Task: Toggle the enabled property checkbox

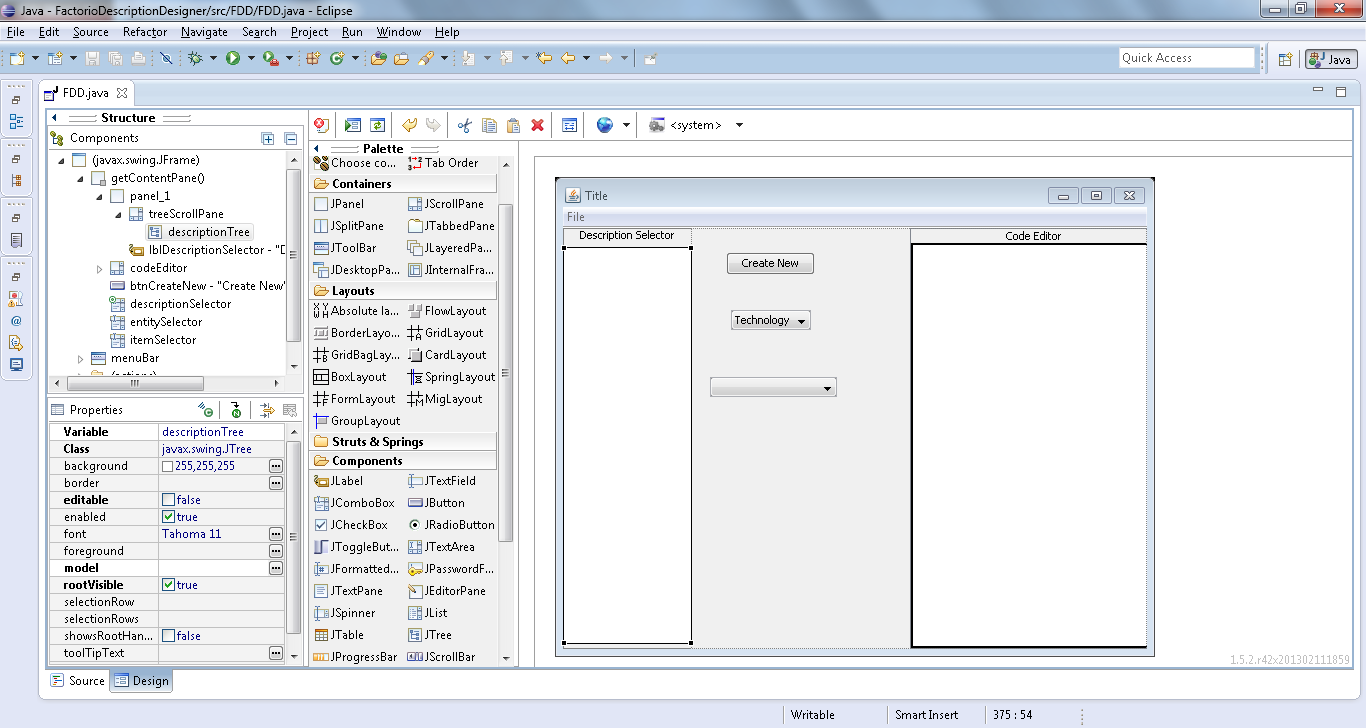Action: (x=168, y=517)
